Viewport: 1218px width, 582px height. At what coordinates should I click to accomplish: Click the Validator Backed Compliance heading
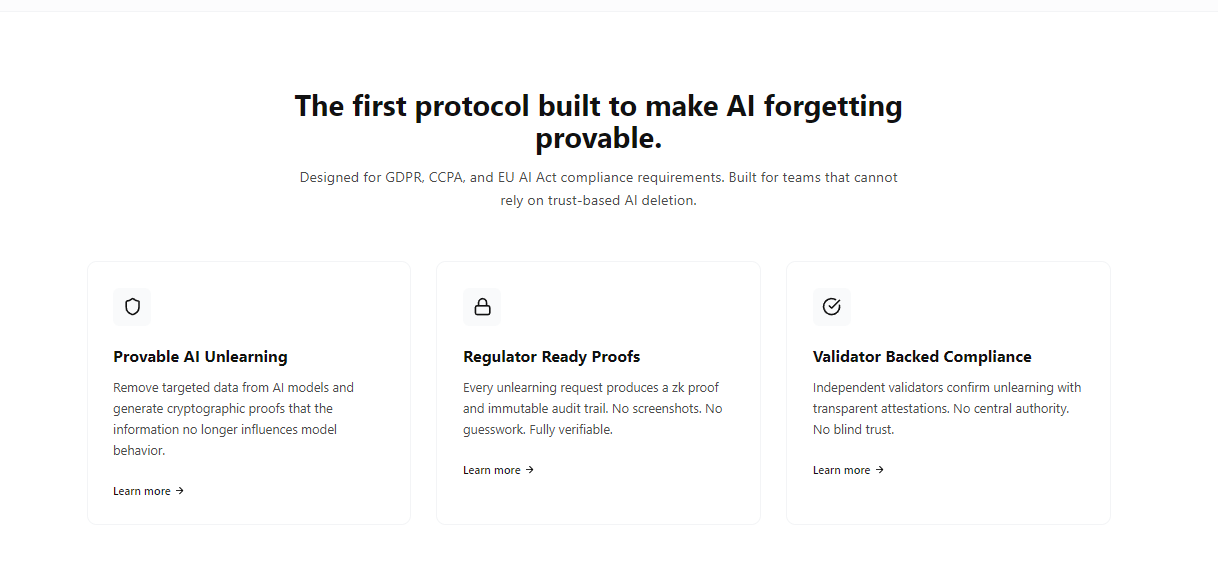tap(922, 356)
